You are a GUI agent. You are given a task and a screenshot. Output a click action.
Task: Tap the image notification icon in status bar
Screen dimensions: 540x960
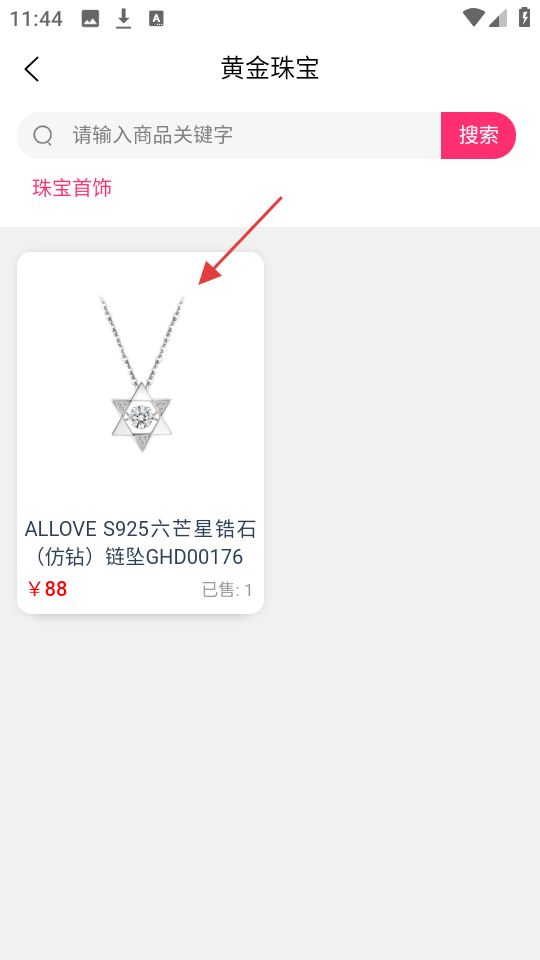pos(90,19)
